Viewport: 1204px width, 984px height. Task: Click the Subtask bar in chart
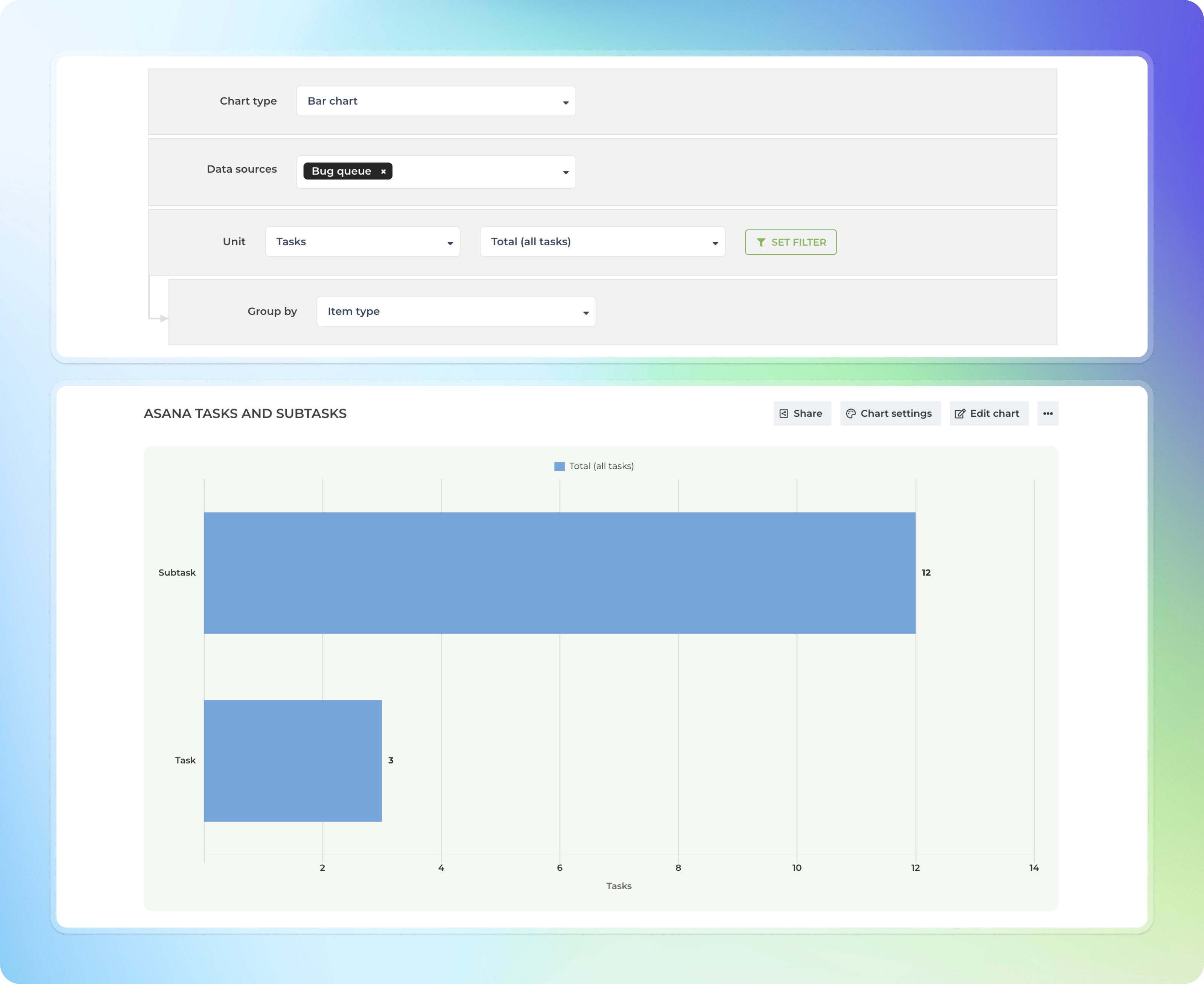tap(559, 572)
